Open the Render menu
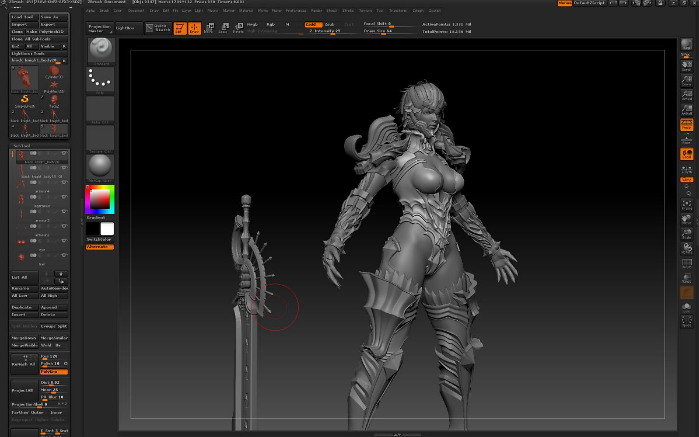The image size is (699, 437). pos(317,10)
